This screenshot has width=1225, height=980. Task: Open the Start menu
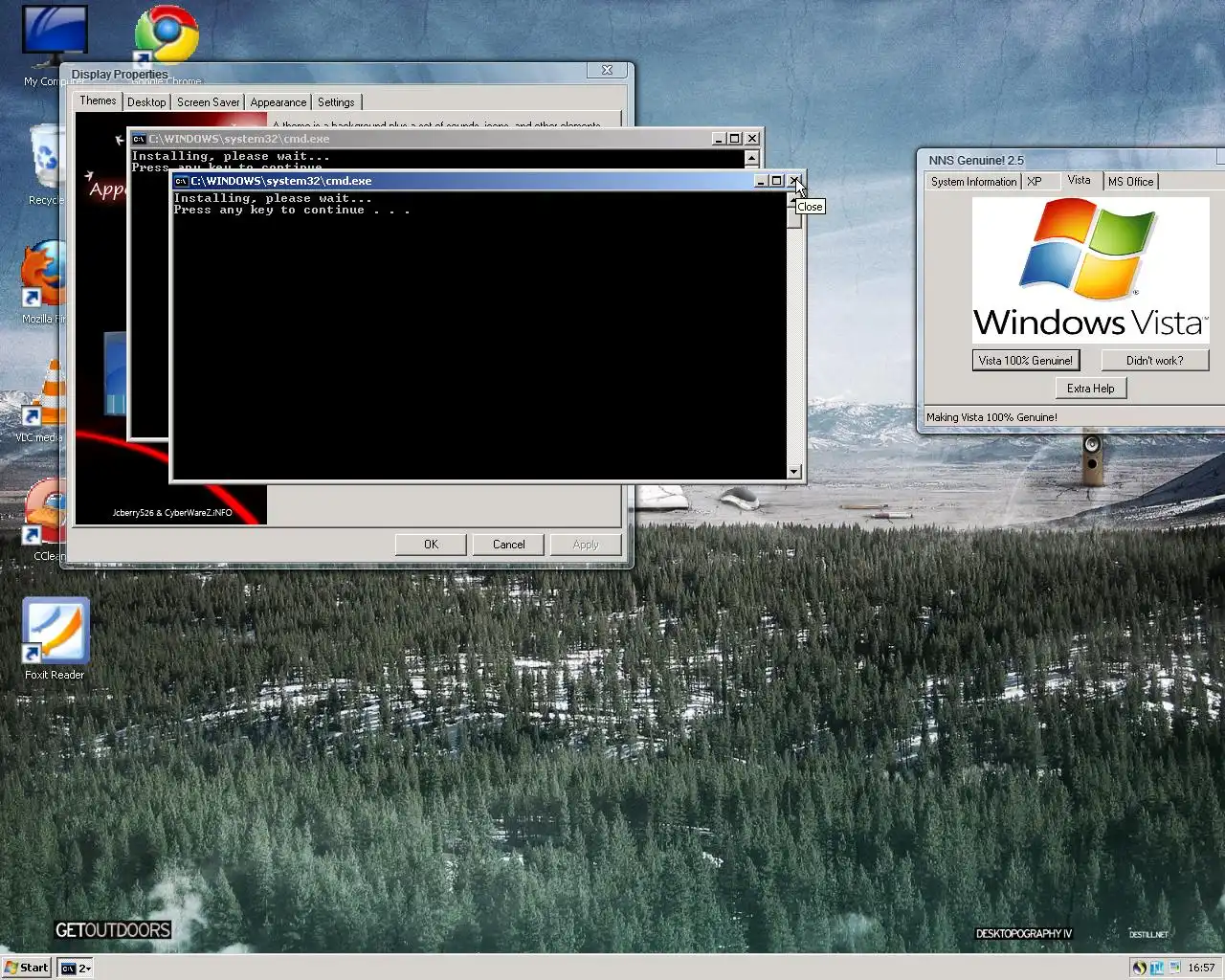coord(27,968)
